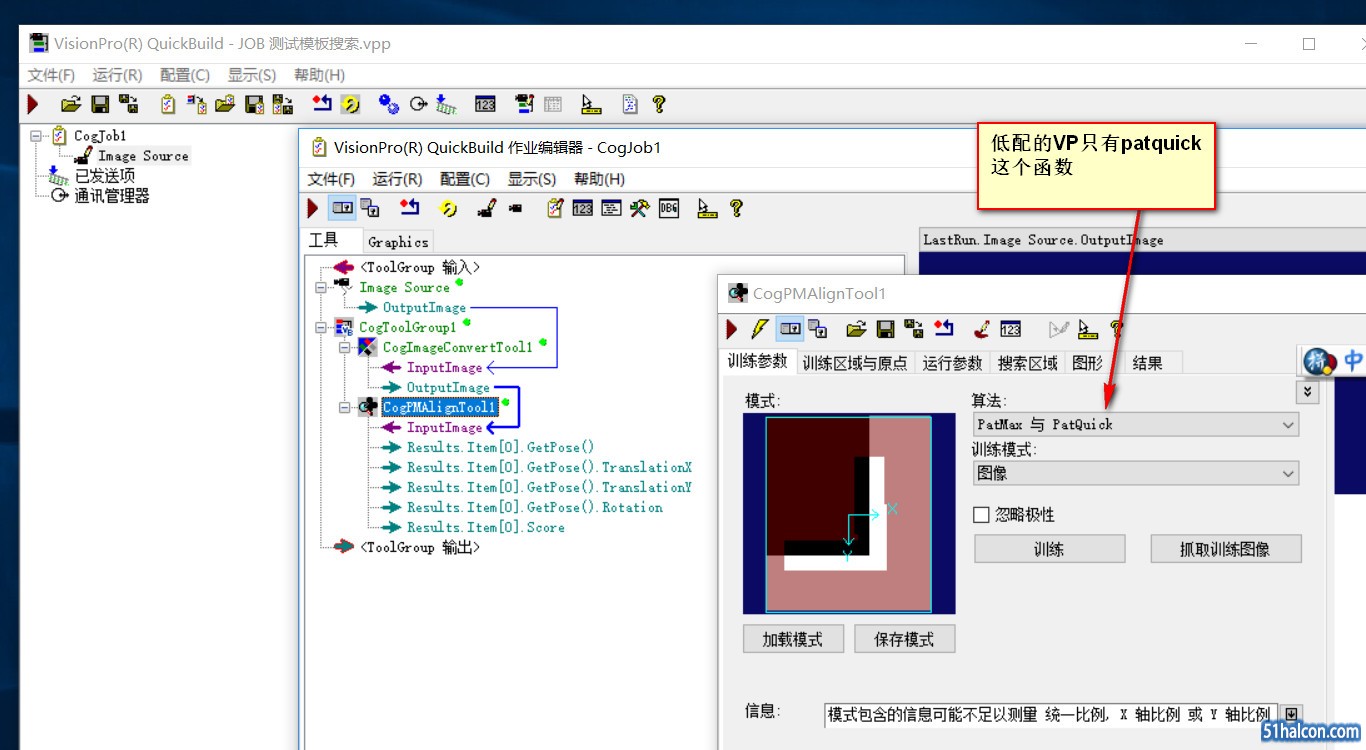Click the double-chevron collapse button above 算法
Image resolution: width=1366 pixels, height=750 pixels.
(x=1307, y=392)
